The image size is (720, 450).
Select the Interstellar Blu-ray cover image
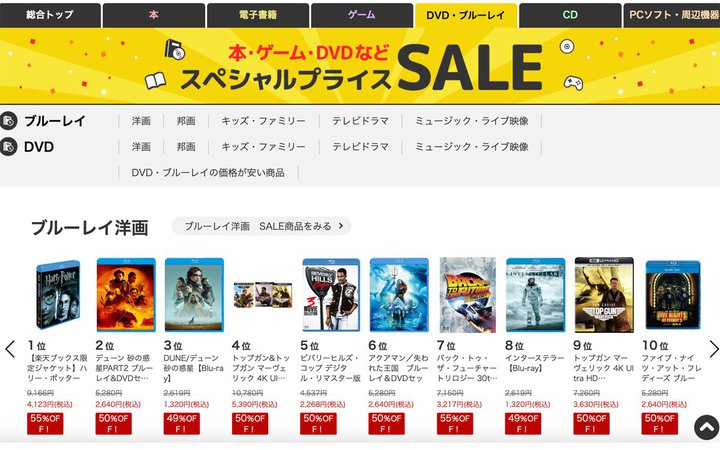point(535,295)
